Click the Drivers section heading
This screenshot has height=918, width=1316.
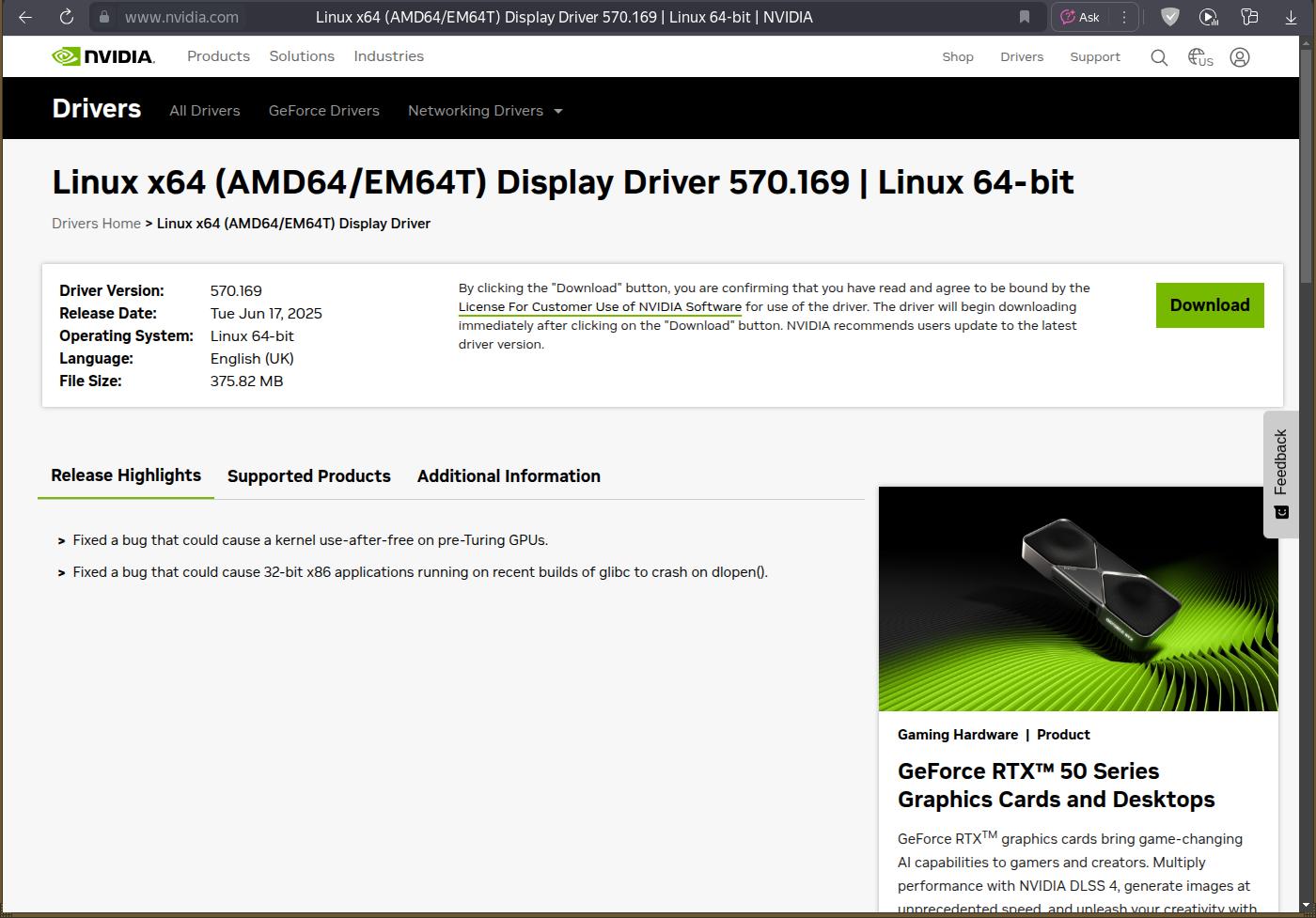point(97,109)
